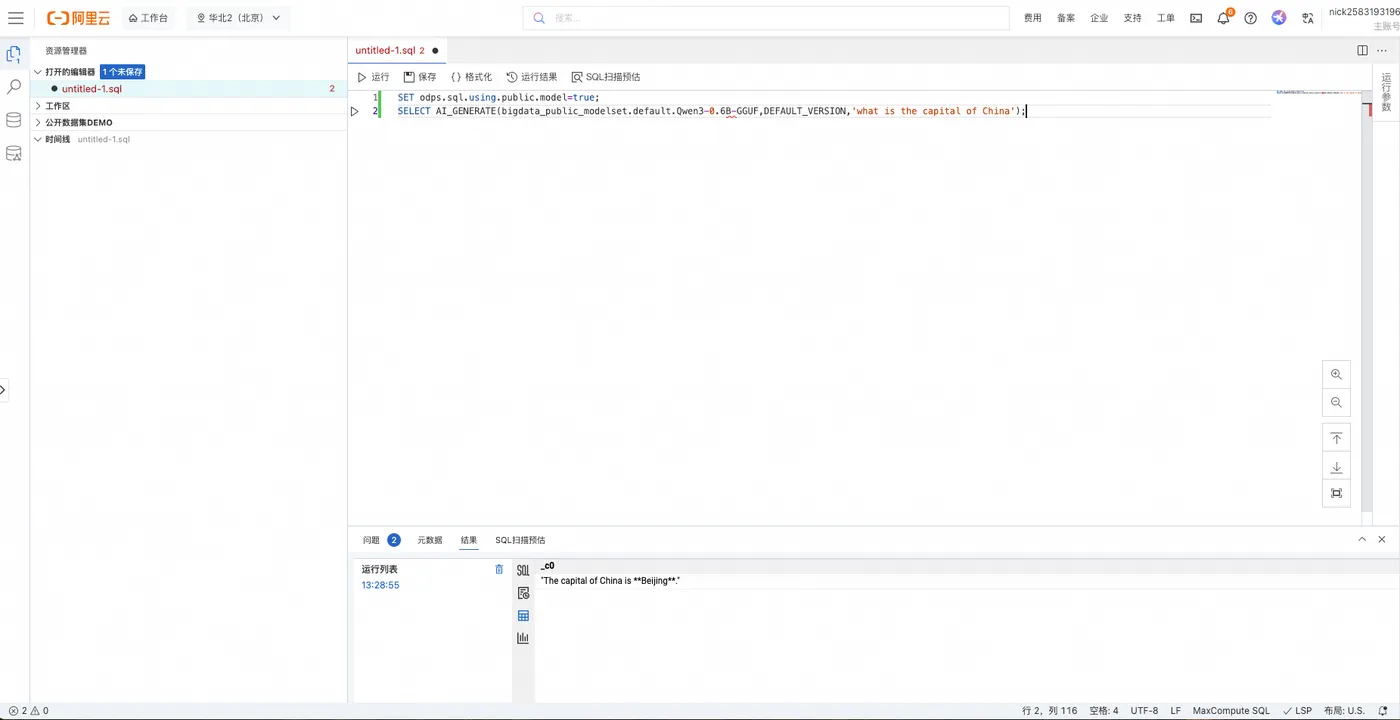
Task: Change the LF line ending setting
Action: click(x=1176, y=711)
